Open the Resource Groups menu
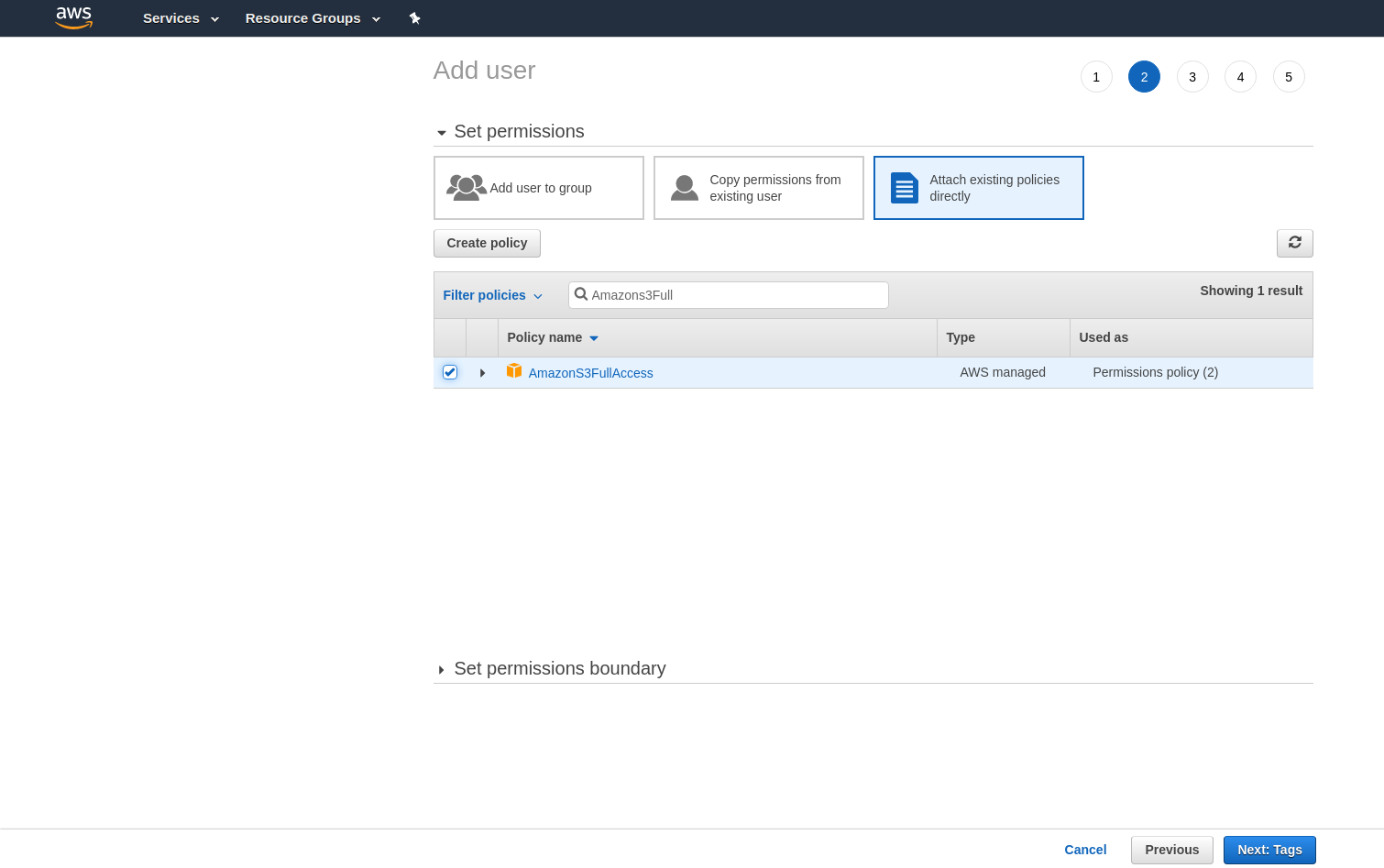The image size is (1384, 868). 313,18
